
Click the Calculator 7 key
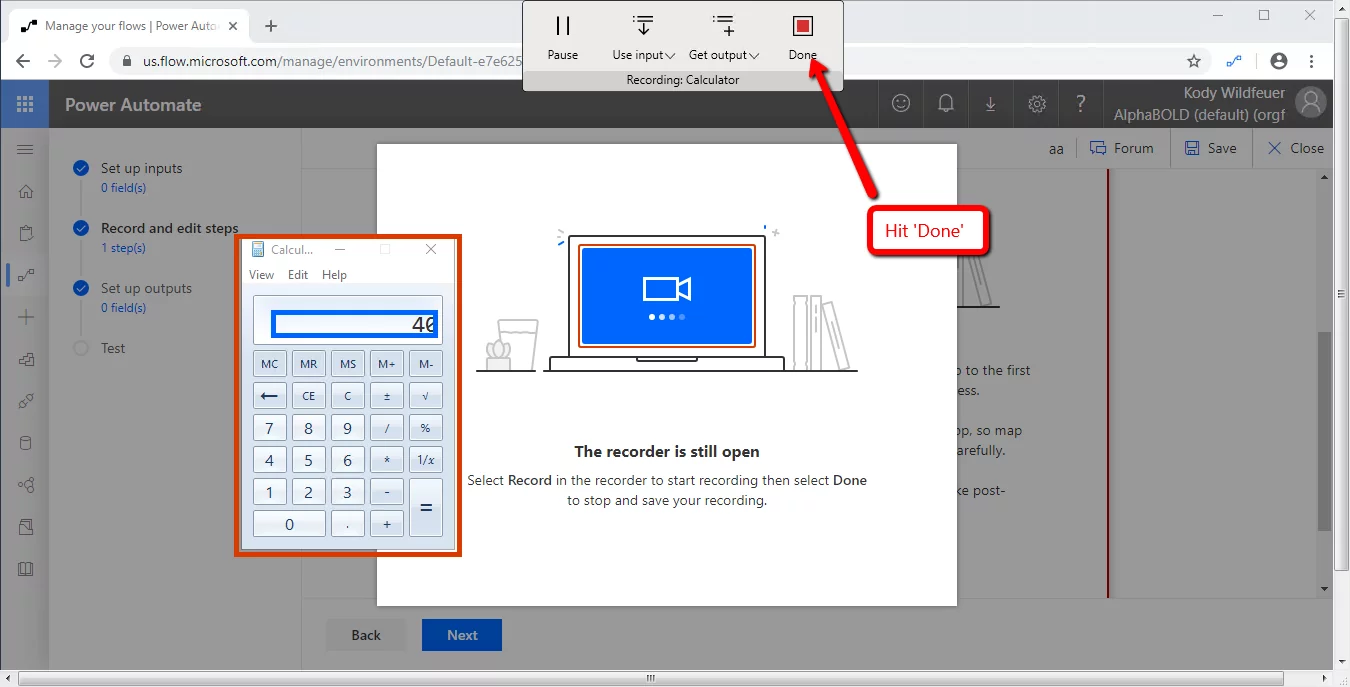pyautogui.click(x=269, y=428)
